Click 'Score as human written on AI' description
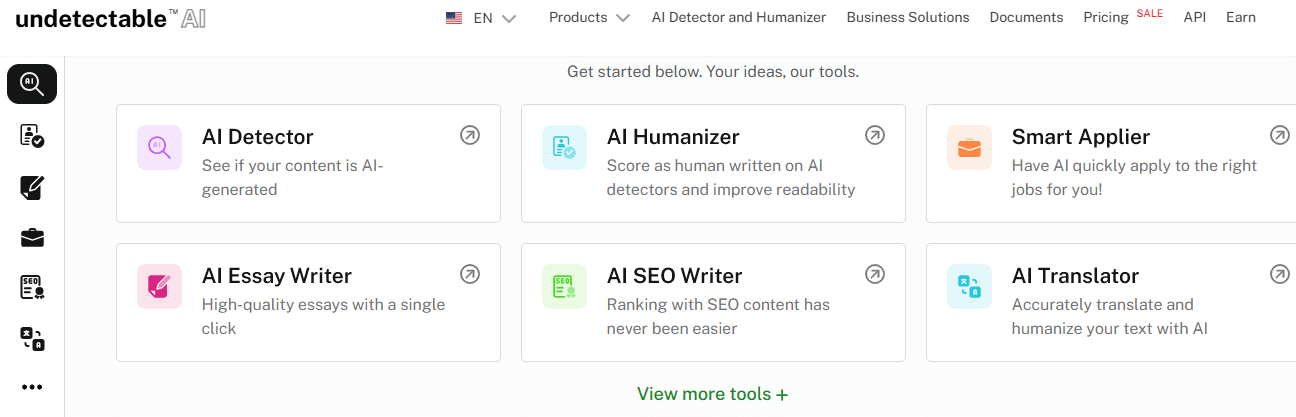1296x417 pixels. click(x=731, y=177)
